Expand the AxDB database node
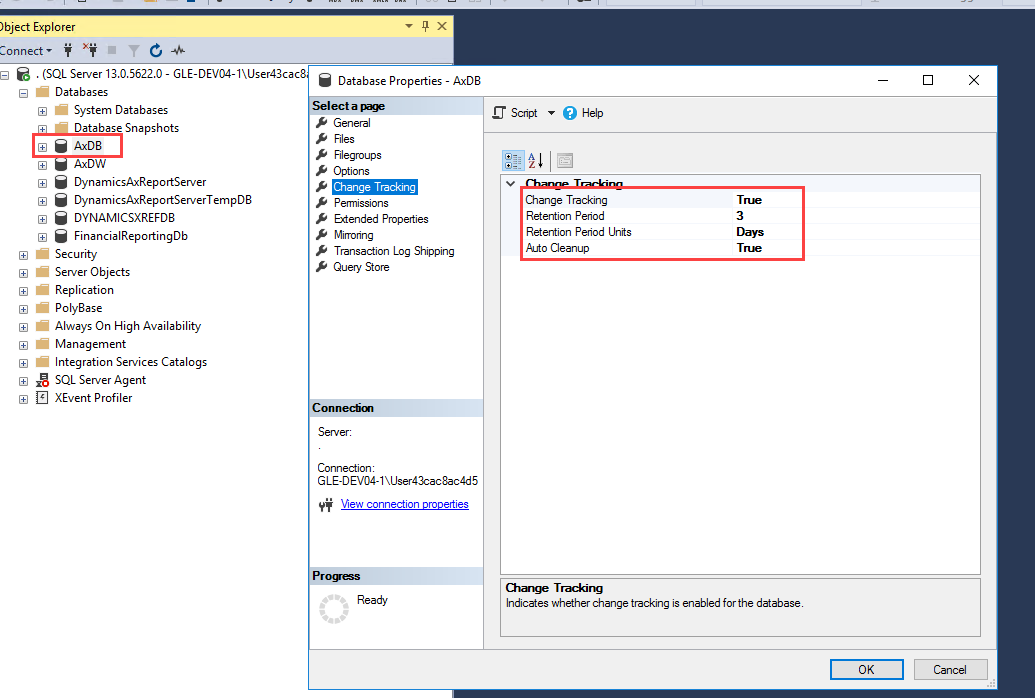This screenshot has height=698, width=1035. pyautogui.click(x=42, y=147)
